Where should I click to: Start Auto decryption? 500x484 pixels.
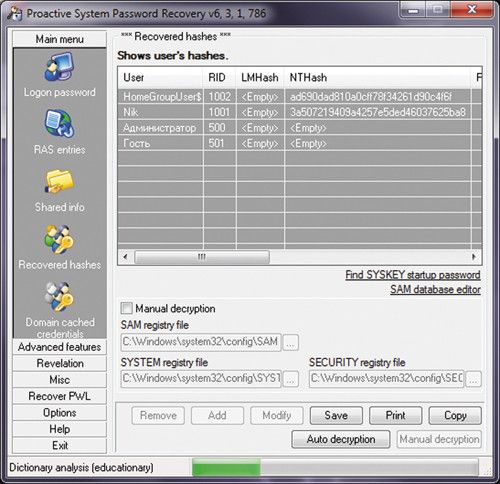click(x=341, y=439)
